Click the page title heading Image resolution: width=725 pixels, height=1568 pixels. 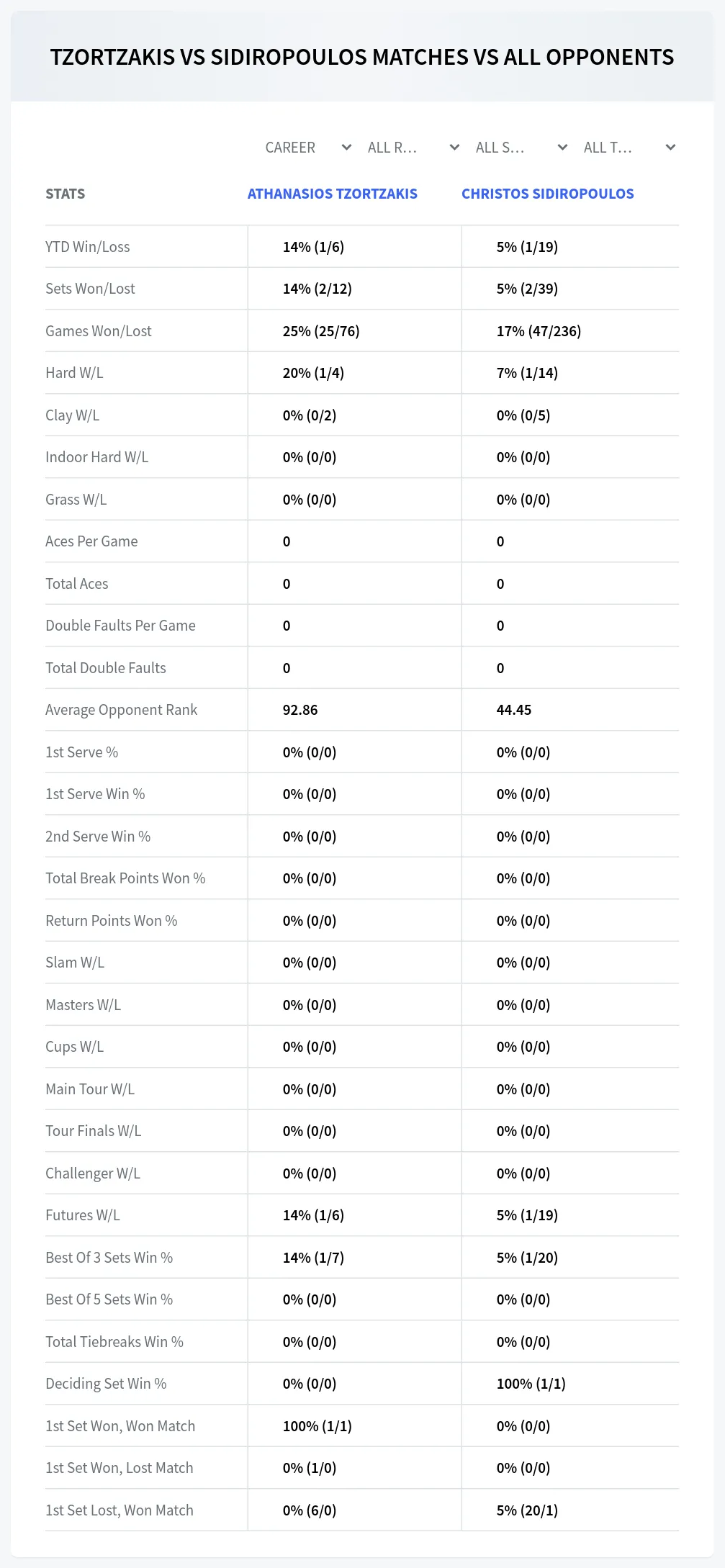point(362,57)
